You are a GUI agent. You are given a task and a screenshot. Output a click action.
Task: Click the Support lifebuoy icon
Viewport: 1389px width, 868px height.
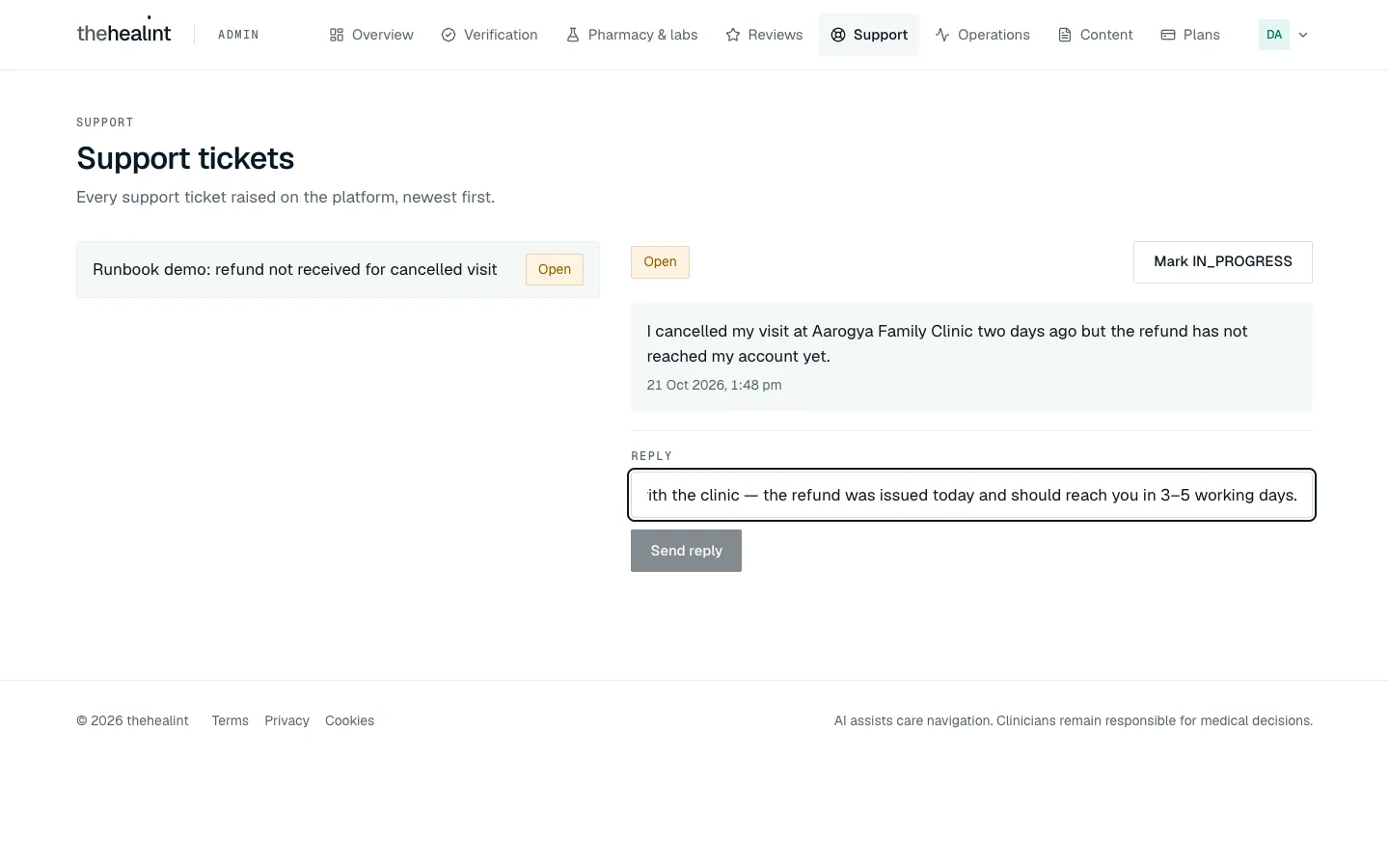(838, 35)
